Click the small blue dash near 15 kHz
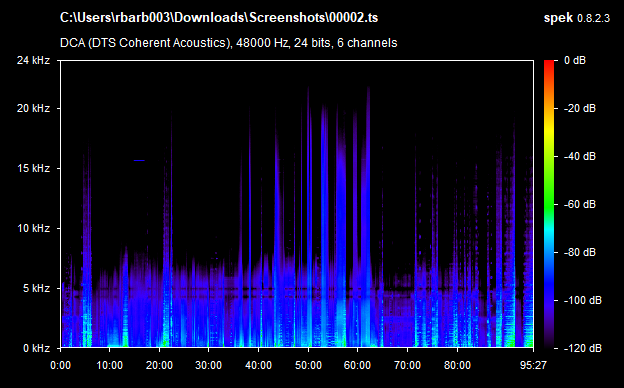This screenshot has height=388, width=624. (x=139, y=160)
